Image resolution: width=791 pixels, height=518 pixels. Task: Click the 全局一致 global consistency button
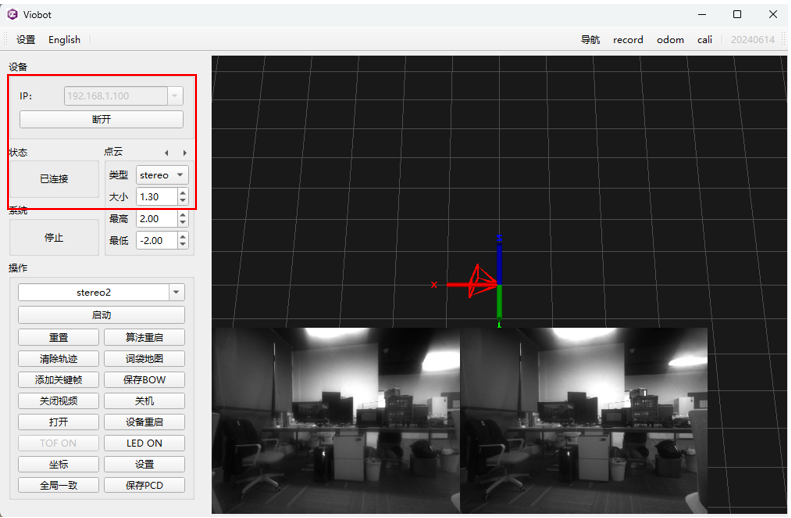tap(59, 486)
